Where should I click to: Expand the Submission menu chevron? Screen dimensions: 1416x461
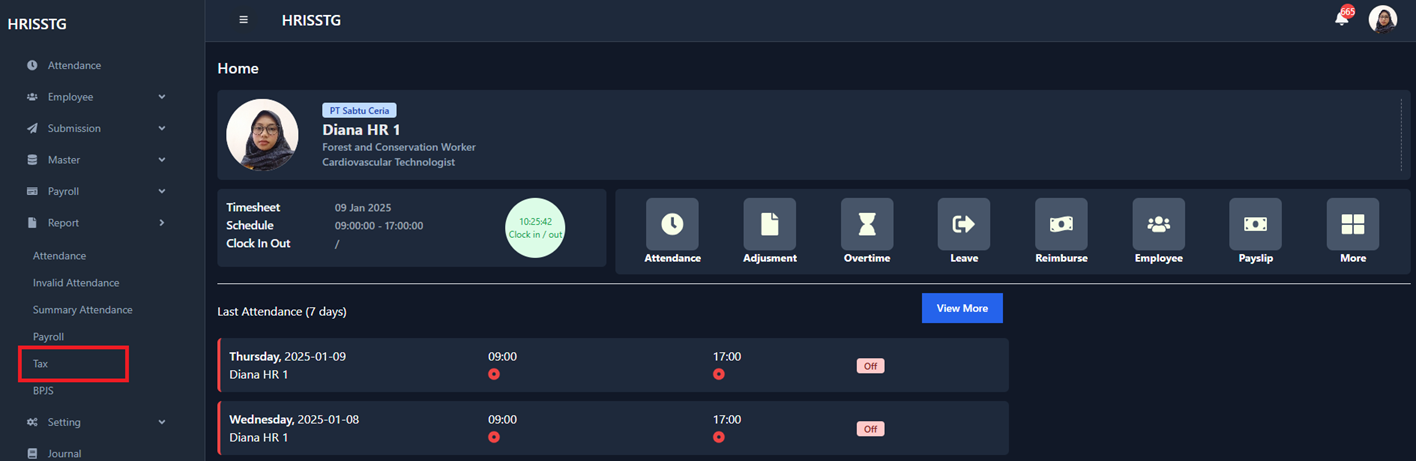click(x=162, y=128)
